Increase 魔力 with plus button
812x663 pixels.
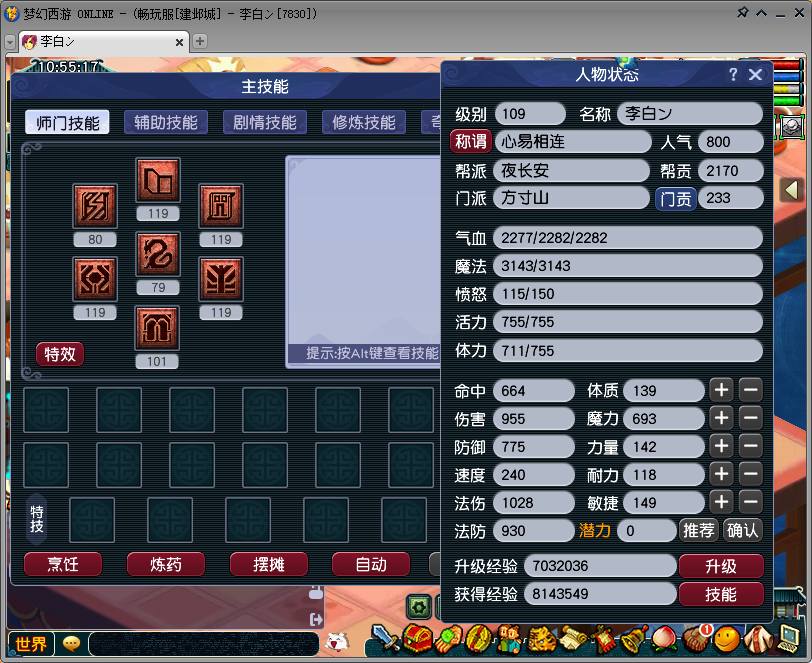(721, 418)
